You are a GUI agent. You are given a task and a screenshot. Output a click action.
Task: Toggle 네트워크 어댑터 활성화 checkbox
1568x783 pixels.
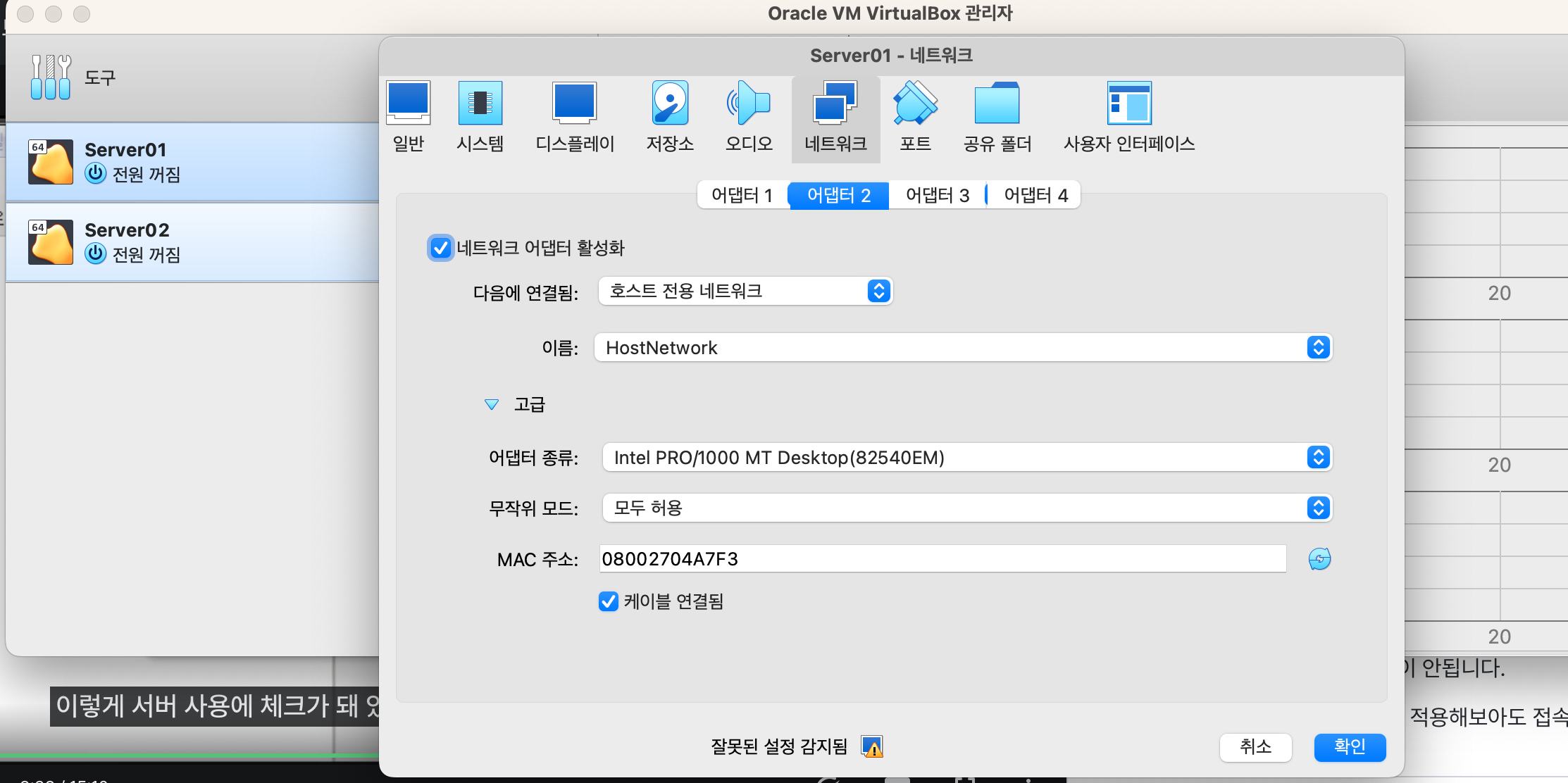click(441, 248)
